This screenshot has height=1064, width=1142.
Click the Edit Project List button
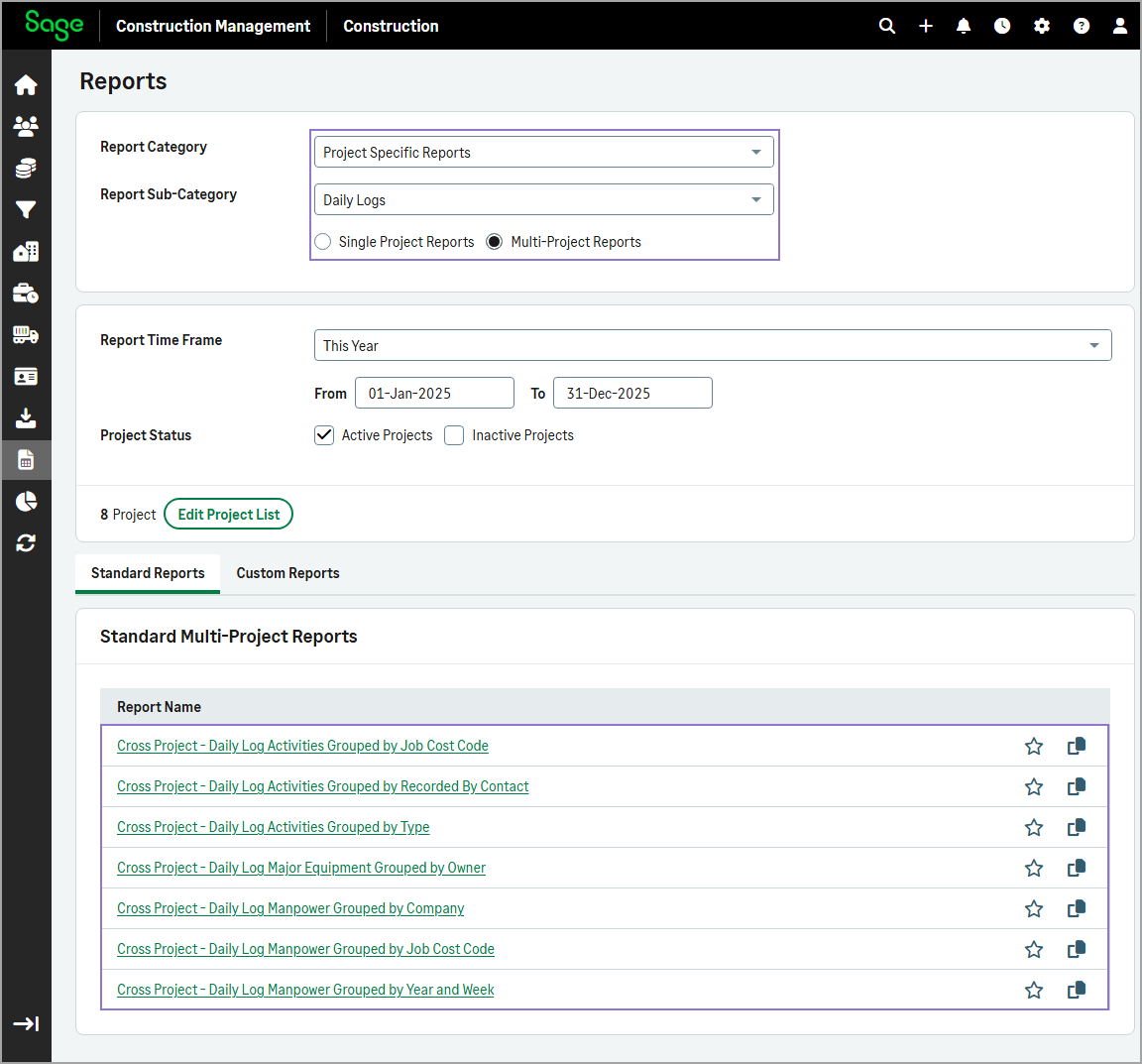[228, 515]
